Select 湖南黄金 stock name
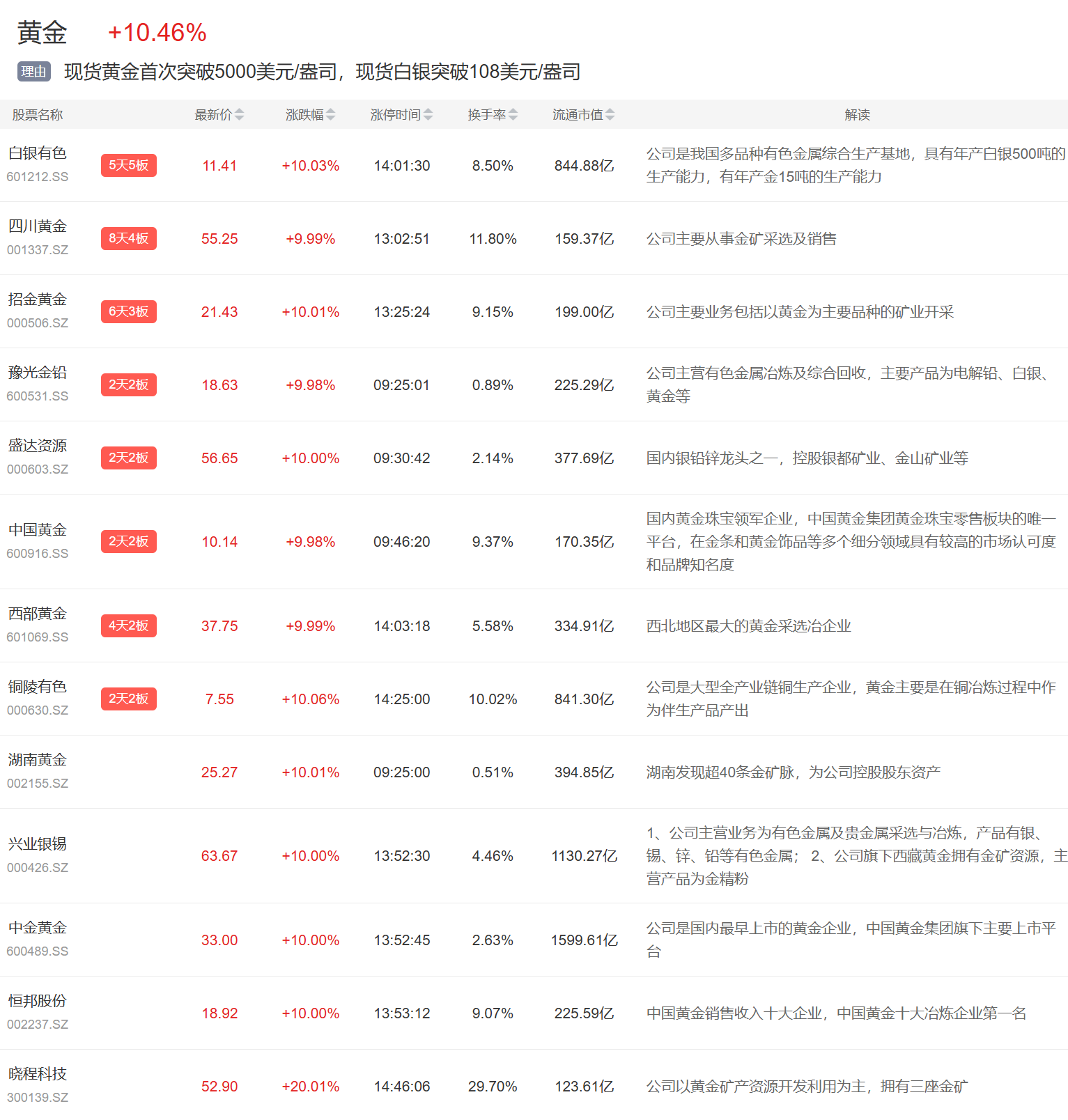 pyautogui.click(x=38, y=761)
